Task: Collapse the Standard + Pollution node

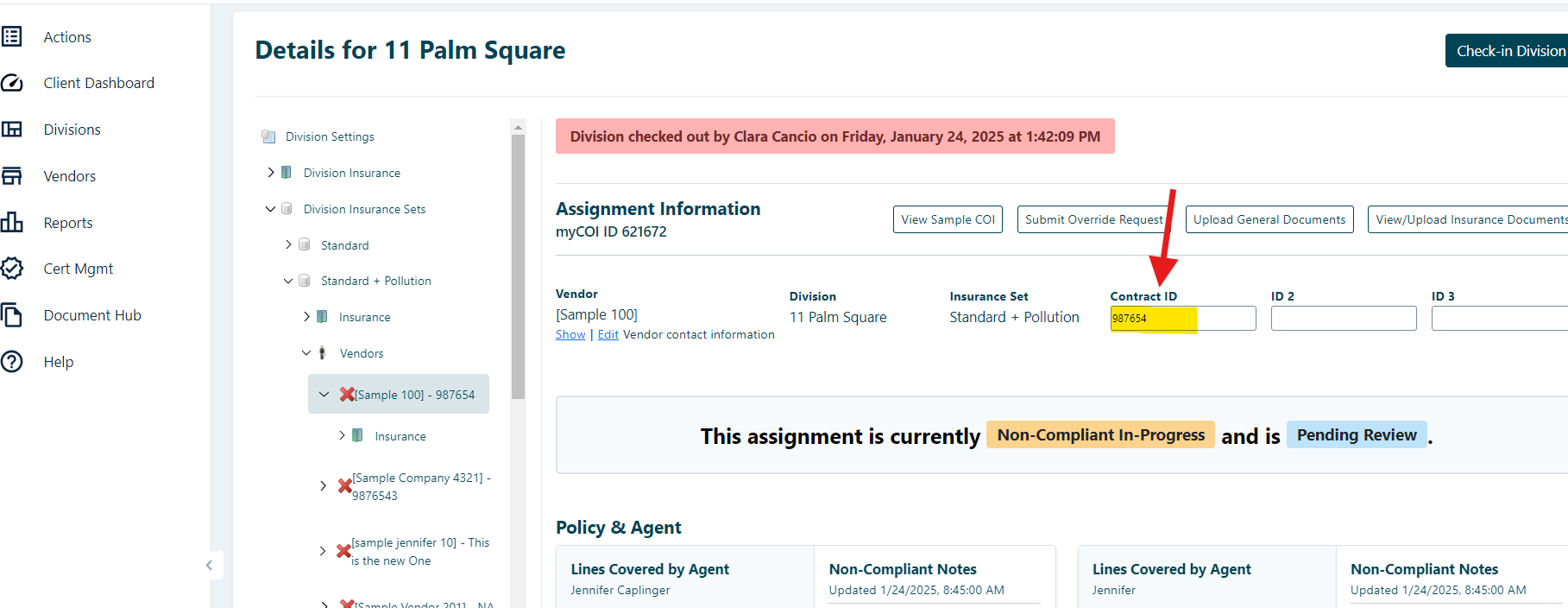Action: click(288, 281)
